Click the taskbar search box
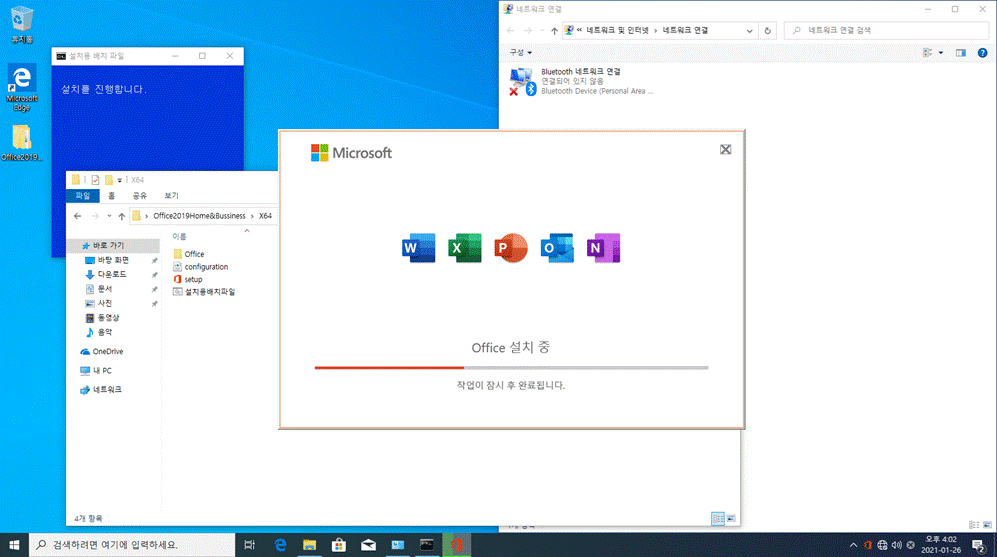This screenshot has width=997, height=557. click(132, 545)
